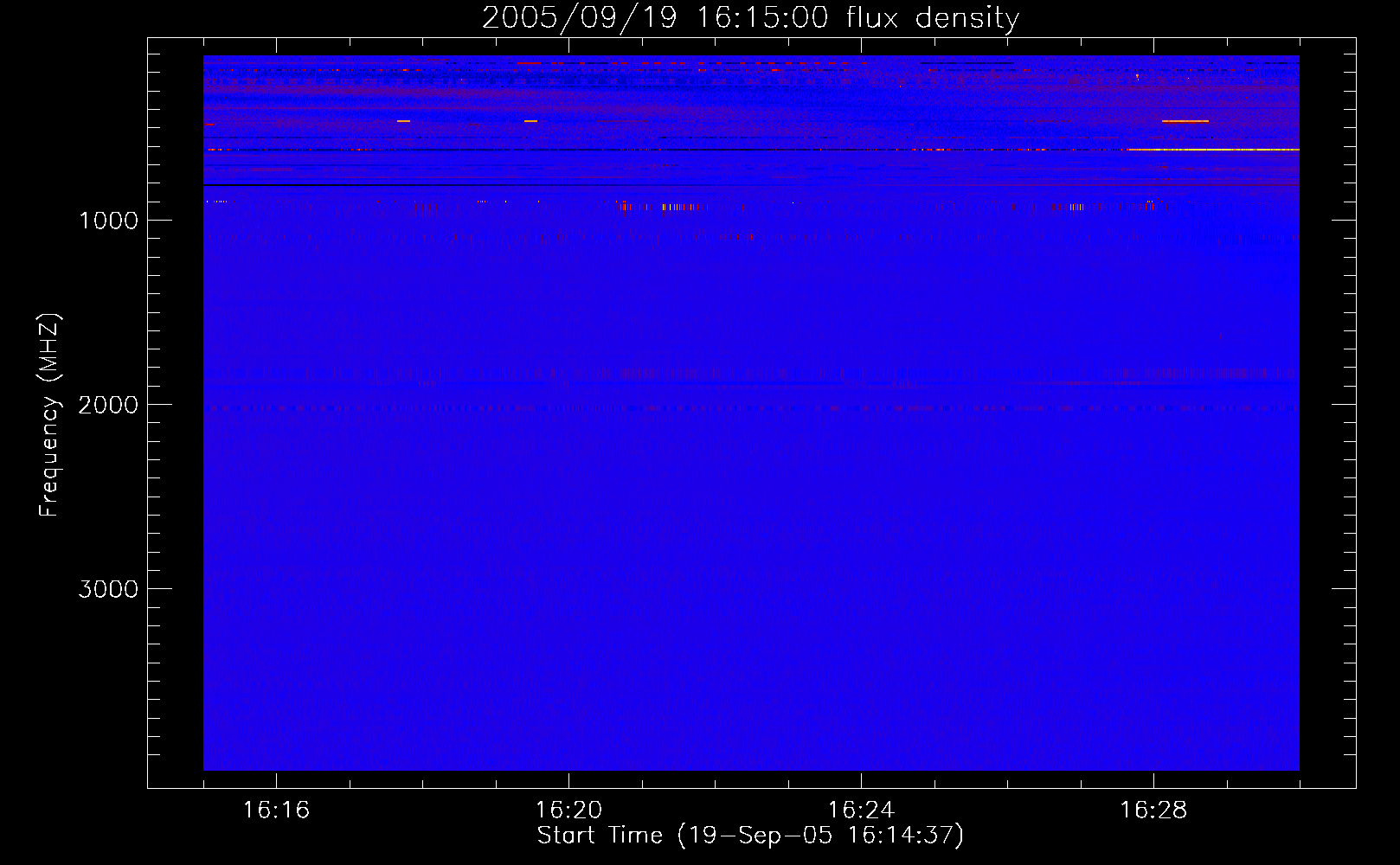This screenshot has width=1400, height=865.
Task: Click the 'Frequency (MHZ)' y-axis label
Action: pos(50,415)
